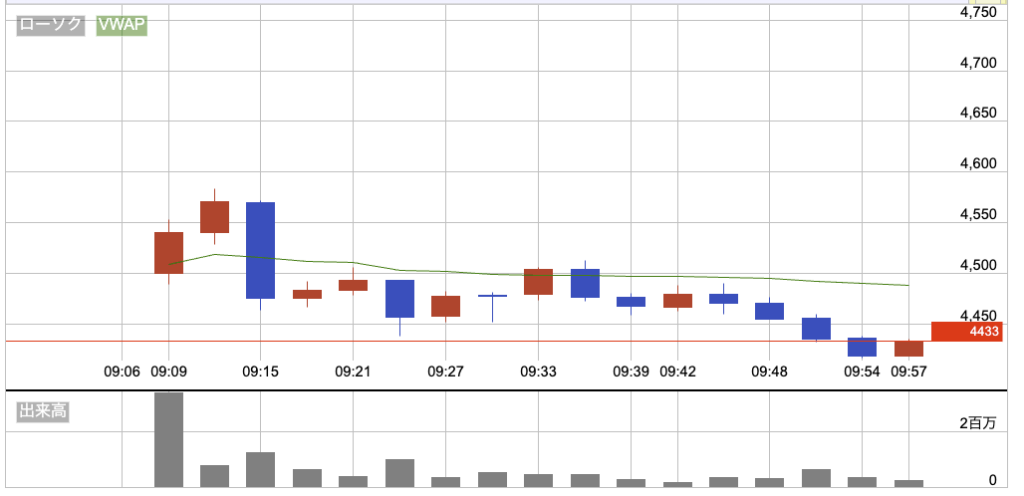
Task: Click the blue doji candle at 09:30
Action: [x=492, y=296]
